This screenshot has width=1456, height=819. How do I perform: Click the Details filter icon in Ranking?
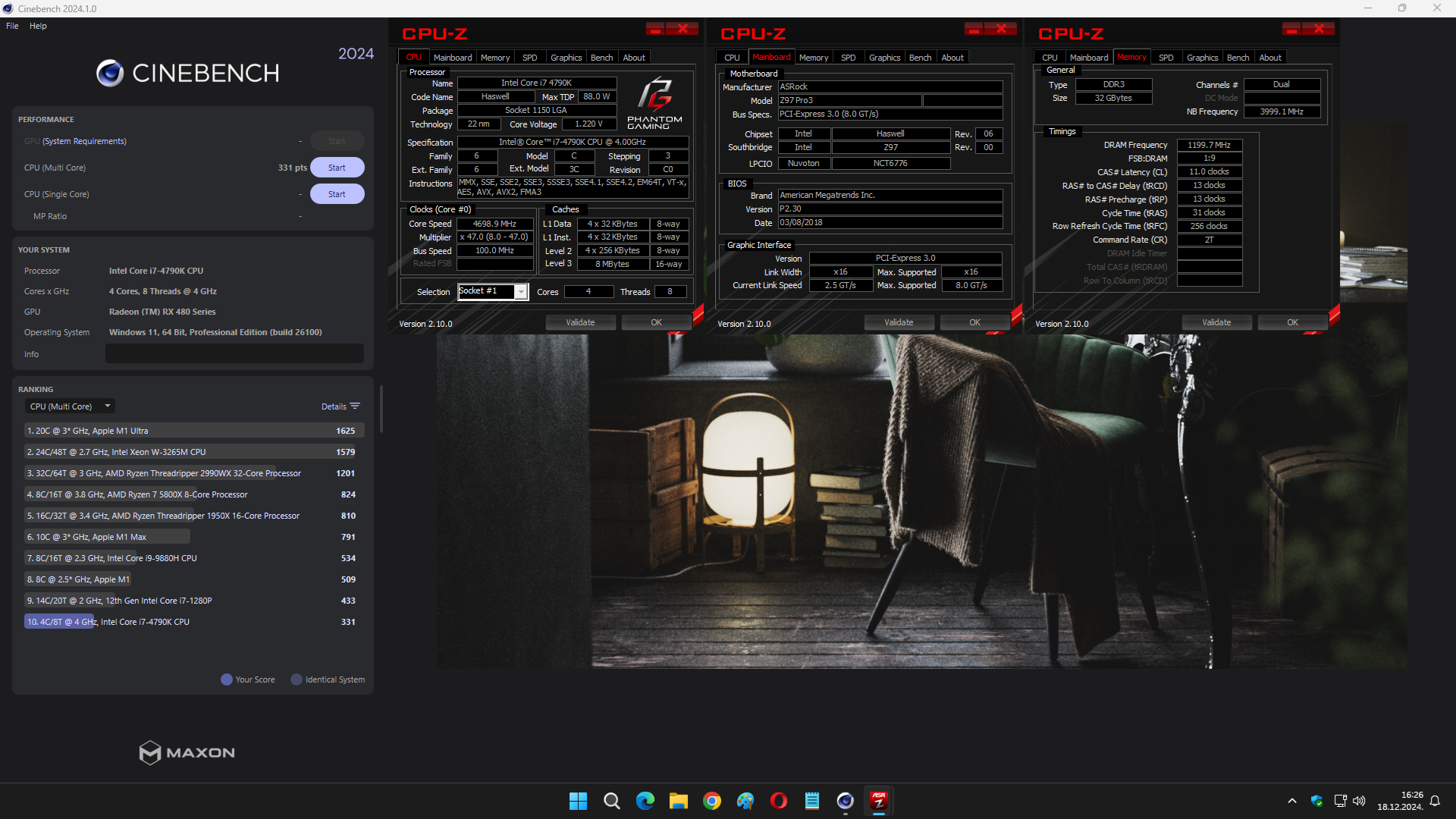(x=355, y=406)
